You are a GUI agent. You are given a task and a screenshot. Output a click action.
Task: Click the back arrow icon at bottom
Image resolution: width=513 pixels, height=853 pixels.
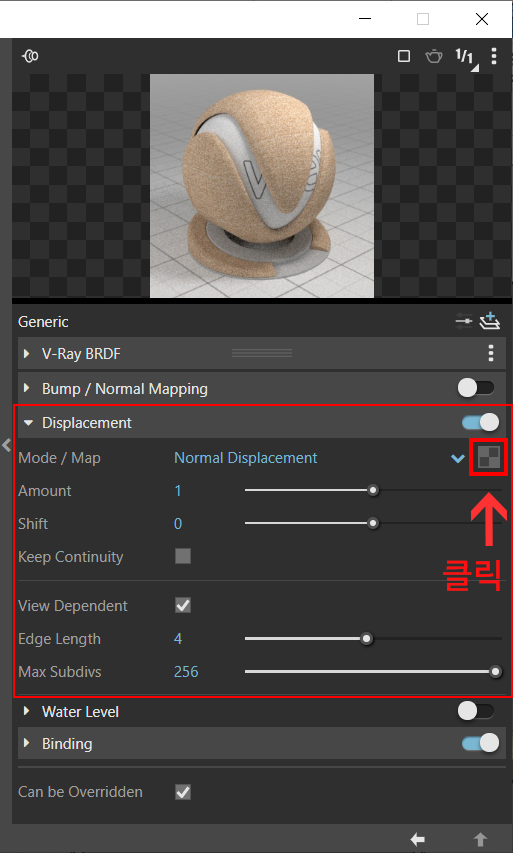coord(417,839)
